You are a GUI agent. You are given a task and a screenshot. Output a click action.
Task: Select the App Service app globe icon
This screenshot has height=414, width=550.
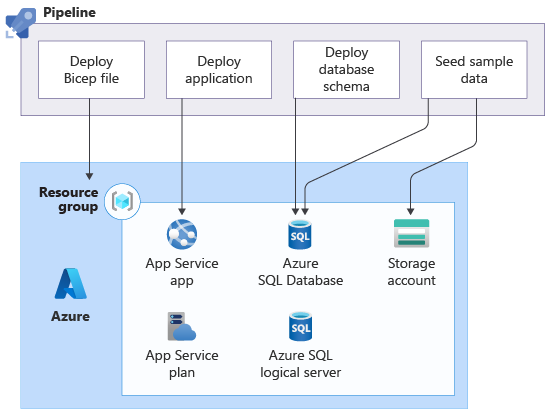(x=182, y=234)
